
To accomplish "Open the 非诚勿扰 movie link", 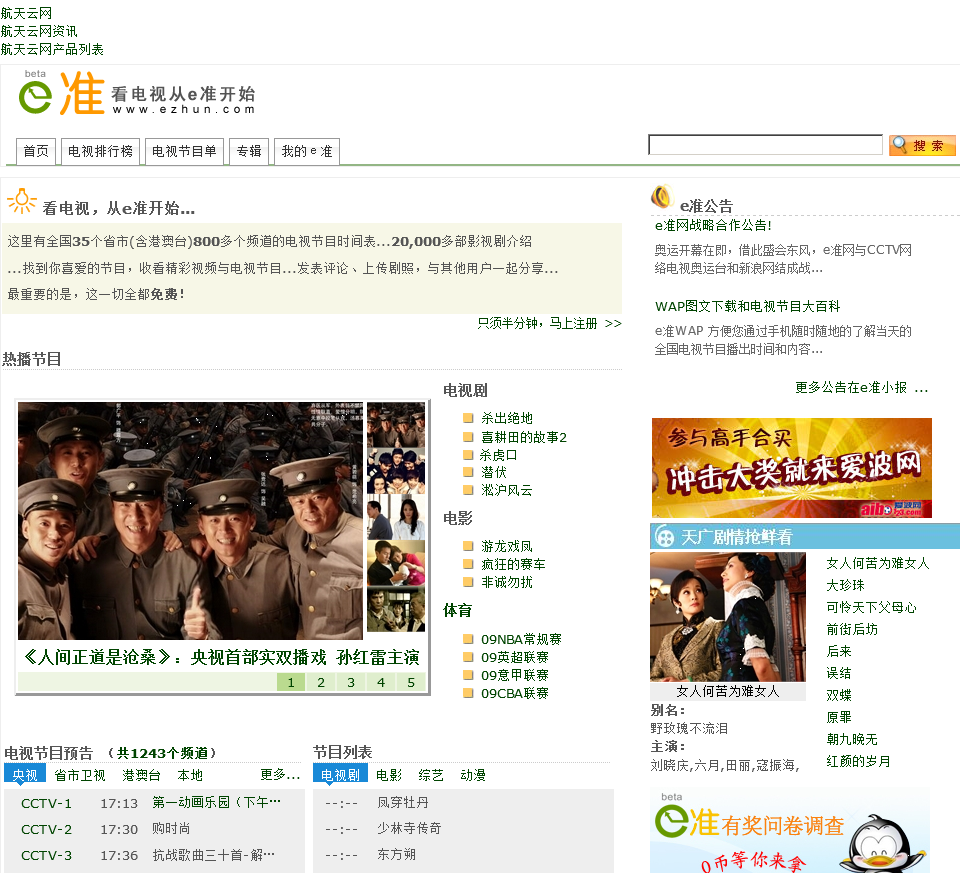I will [506, 582].
